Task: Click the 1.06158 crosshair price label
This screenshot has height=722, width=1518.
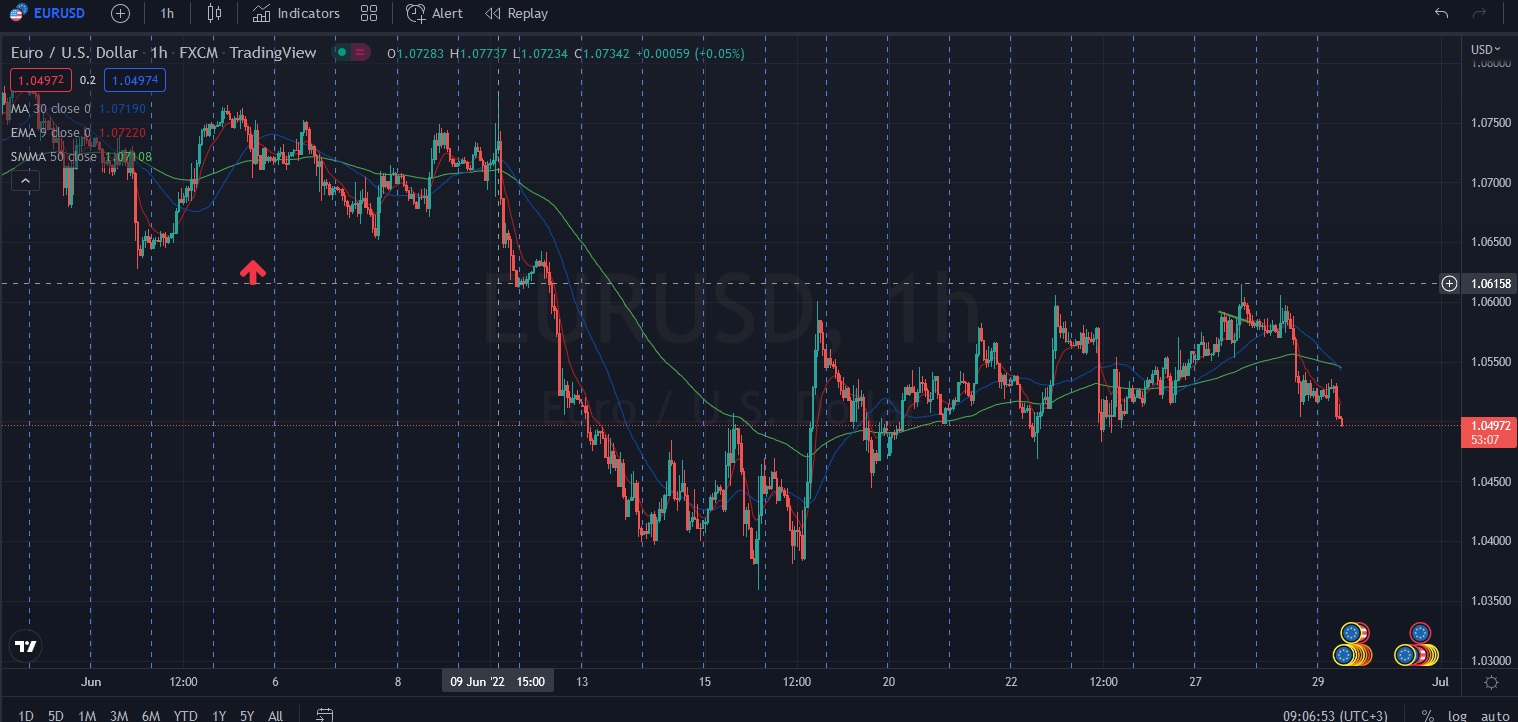Action: [1490, 284]
